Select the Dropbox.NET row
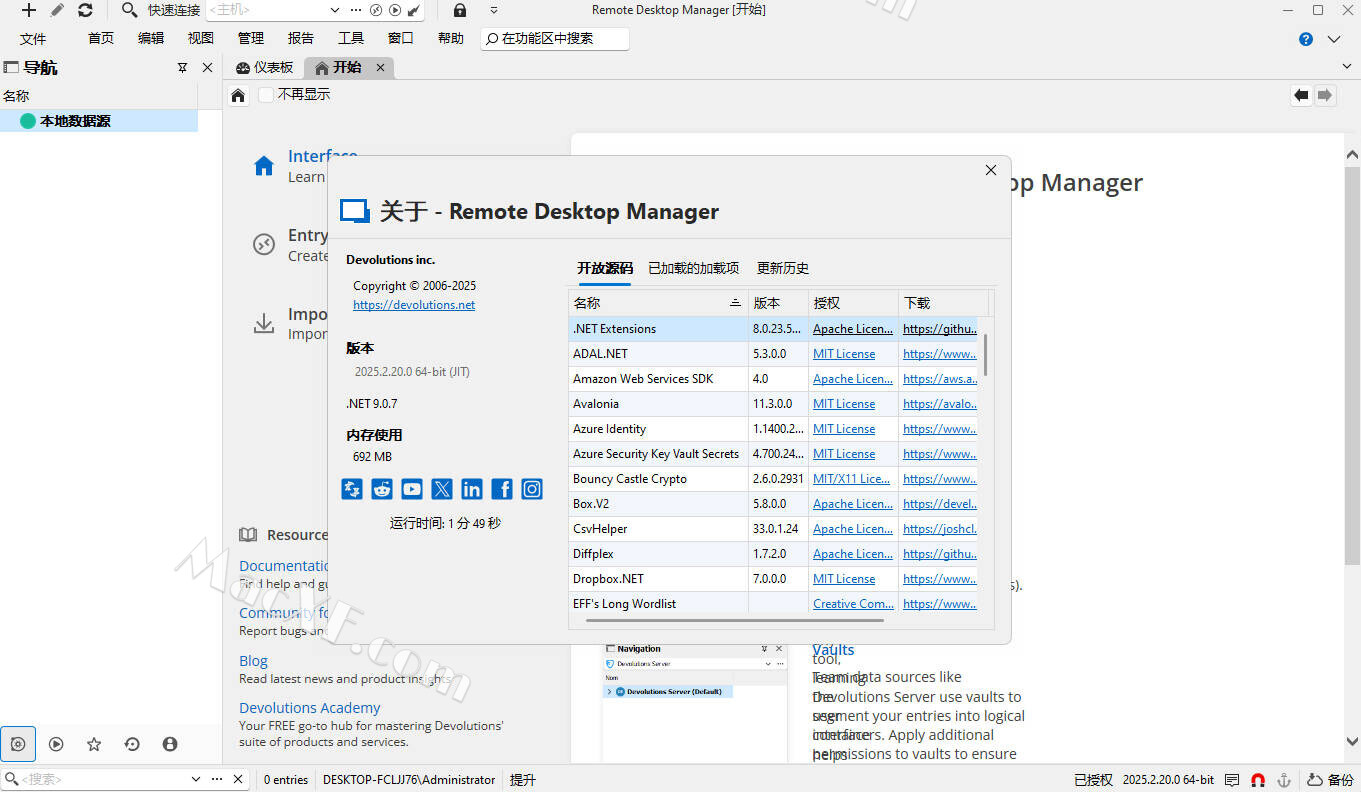The image size is (1361, 792). coord(773,579)
